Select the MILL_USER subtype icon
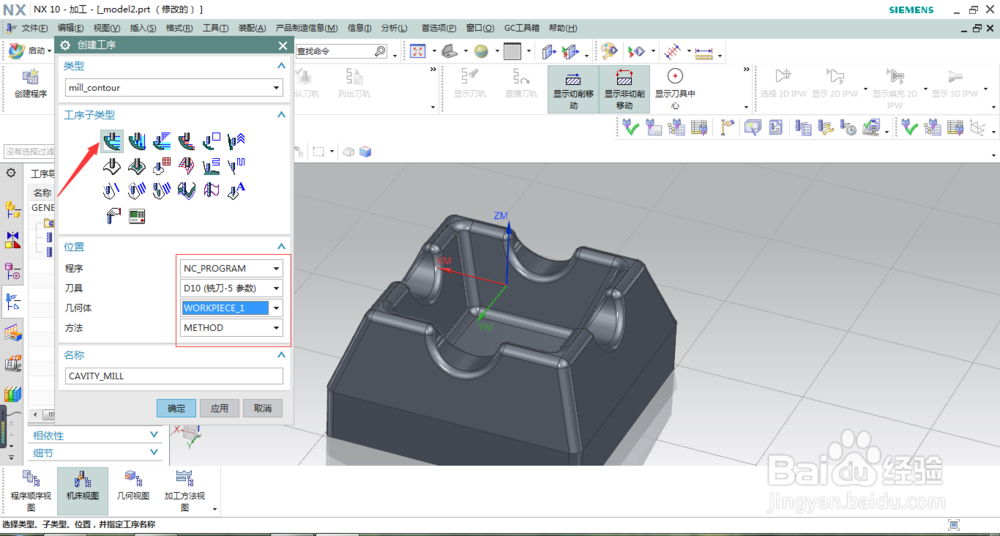 click(112, 216)
